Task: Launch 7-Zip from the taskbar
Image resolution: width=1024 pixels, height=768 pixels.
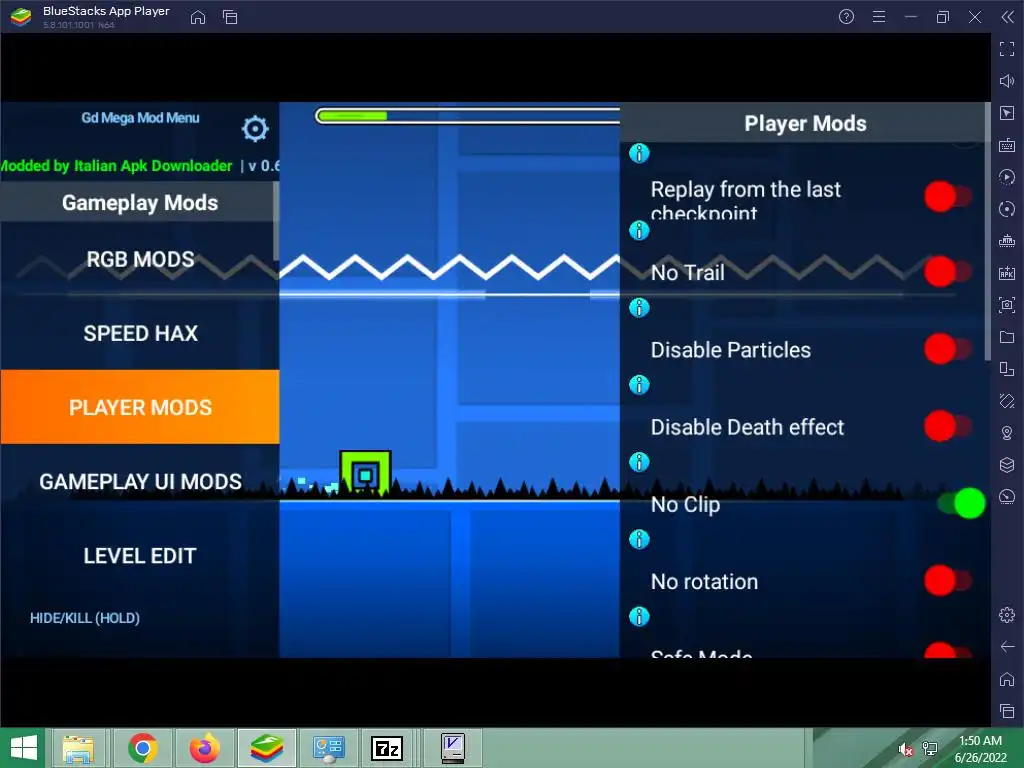Action: point(387,748)
